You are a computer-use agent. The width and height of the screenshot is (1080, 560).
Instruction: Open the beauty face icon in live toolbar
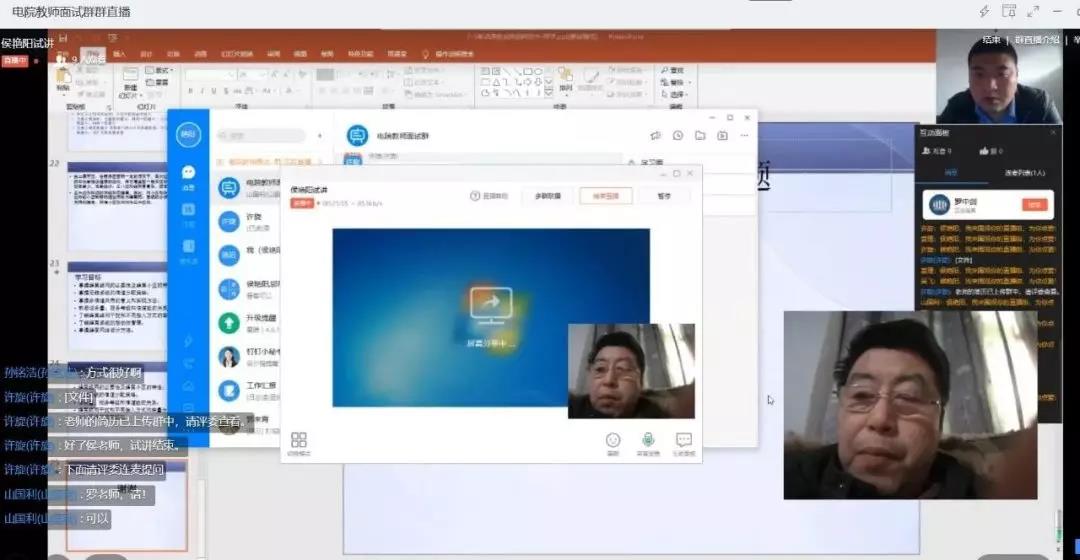(x=613, y=439)
